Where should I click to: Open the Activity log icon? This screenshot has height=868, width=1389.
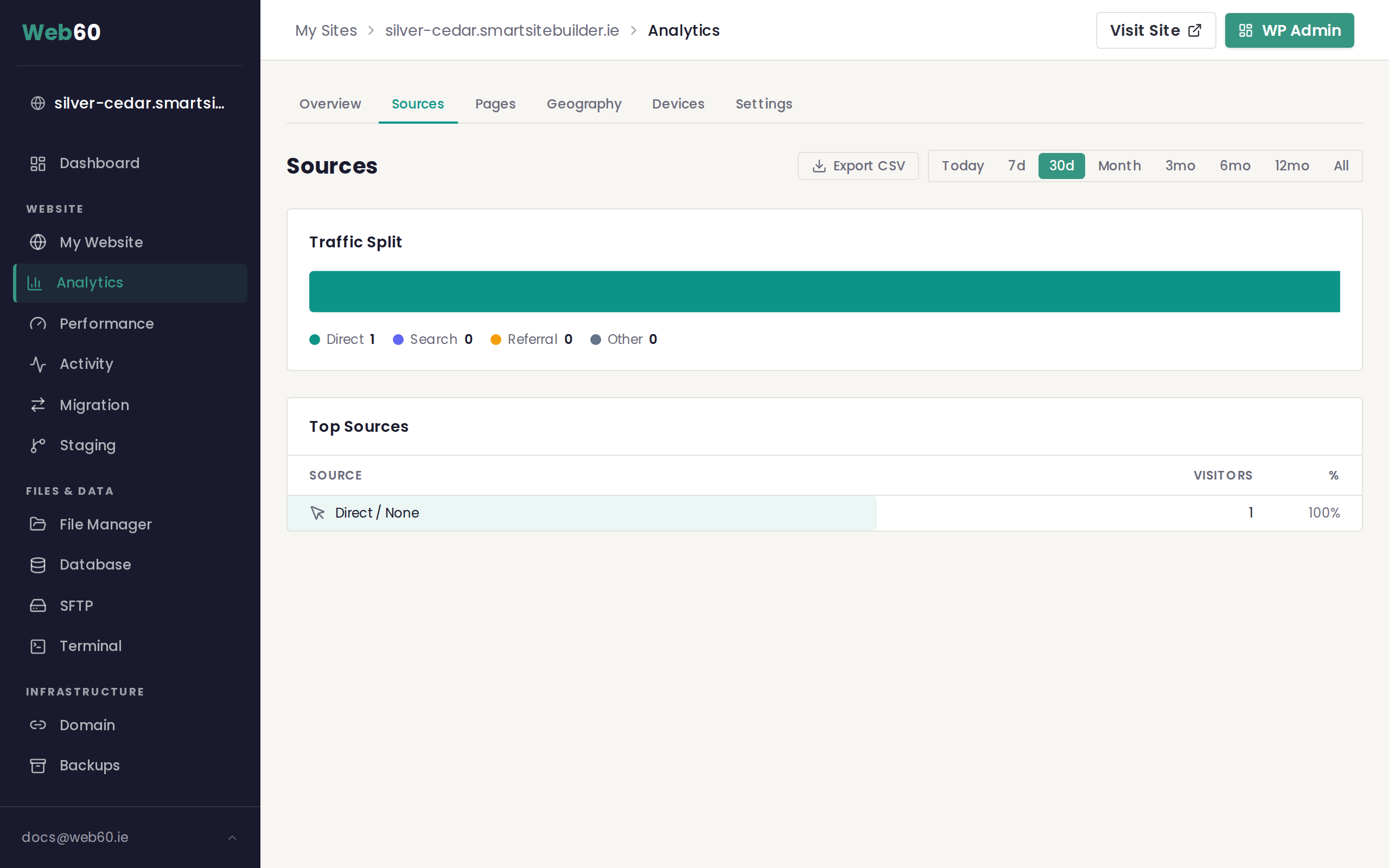[x=38, y=364]
